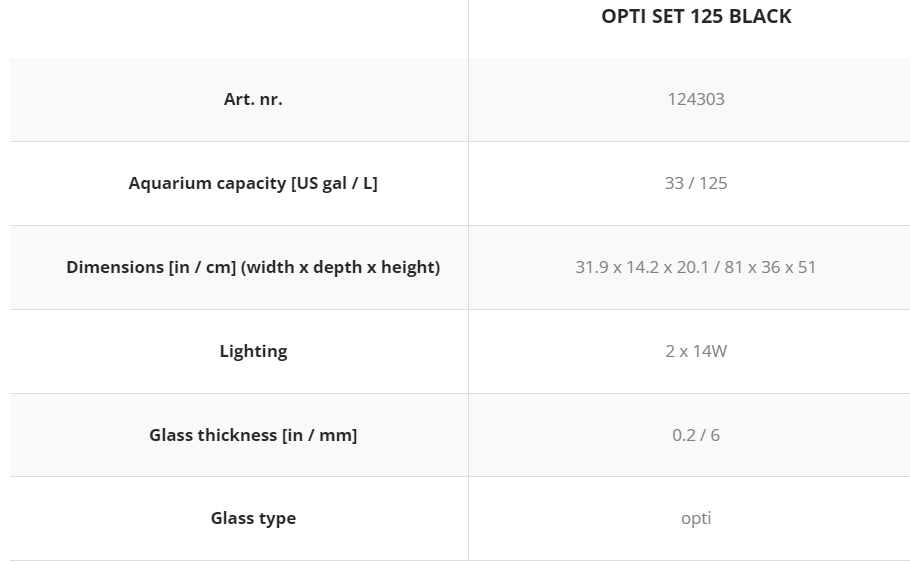910x565 pixels.
Task: Click the [in / mm] unit text
Action: [x=320, y=435]
